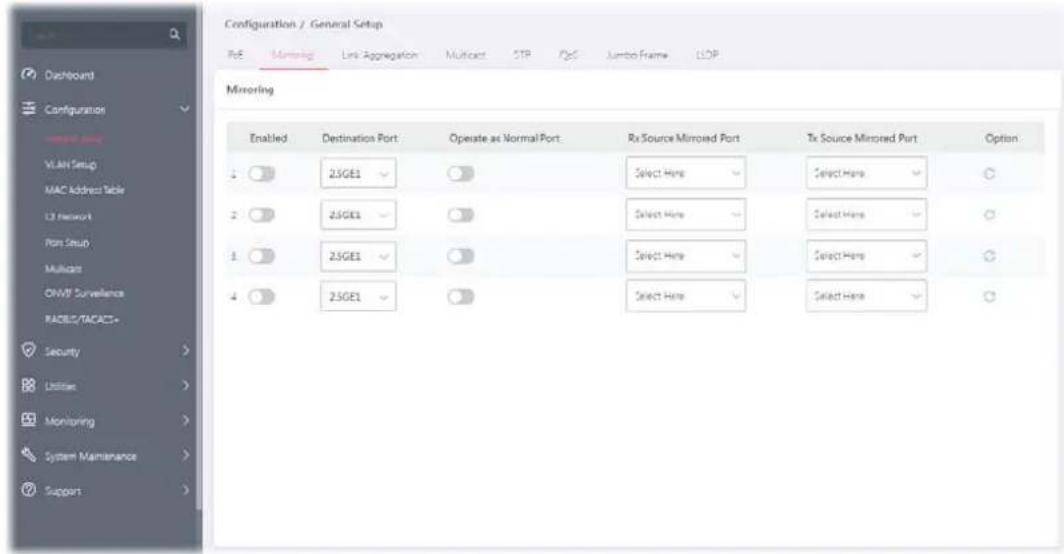Screen dimensions: 1064x554
Task: Click the Configuration sliders icon
Action: pyautogui.click(x=29, y=109)
